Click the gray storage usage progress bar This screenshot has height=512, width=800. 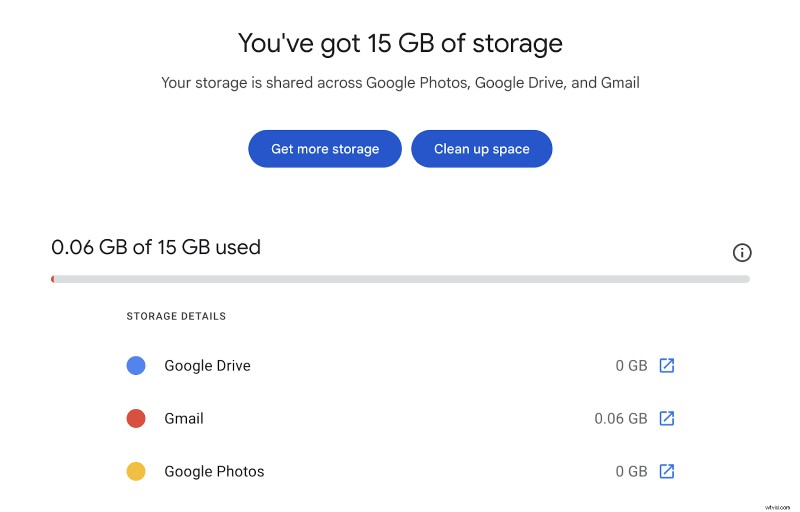point(400,279)
